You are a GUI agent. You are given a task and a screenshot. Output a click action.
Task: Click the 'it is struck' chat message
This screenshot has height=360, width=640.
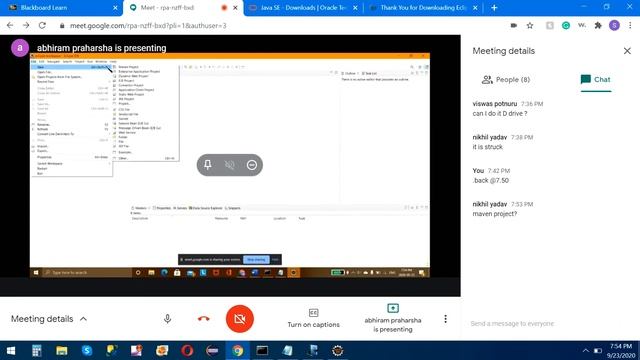[x=487, y=147]
